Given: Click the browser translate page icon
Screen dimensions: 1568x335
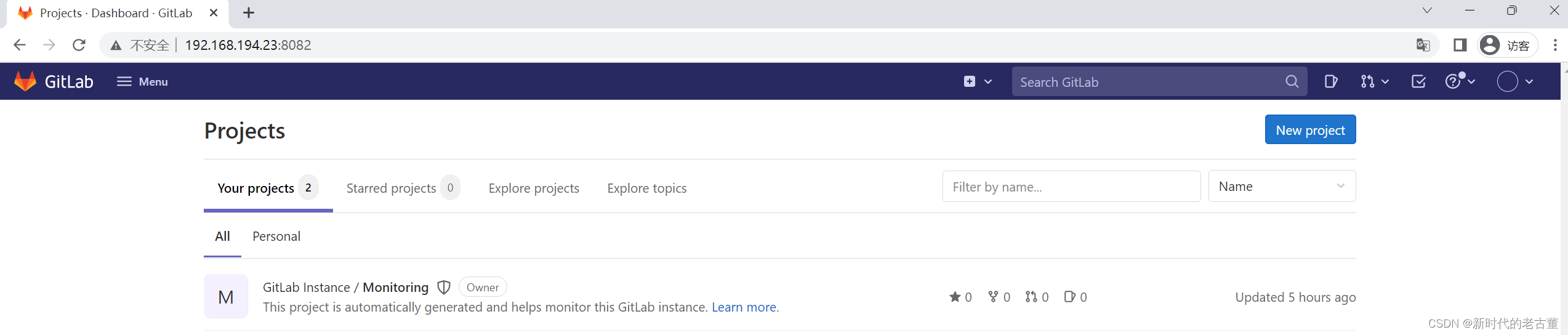Looking at the screenshot, I should pos(1423,45).
